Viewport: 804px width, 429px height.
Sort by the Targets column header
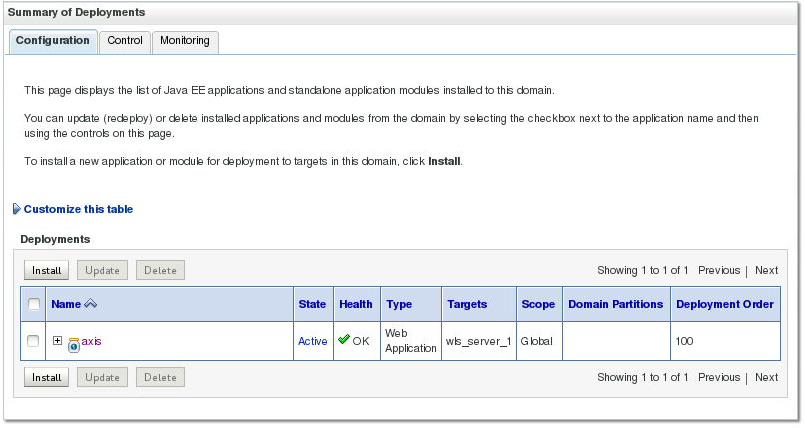point(467,304)
